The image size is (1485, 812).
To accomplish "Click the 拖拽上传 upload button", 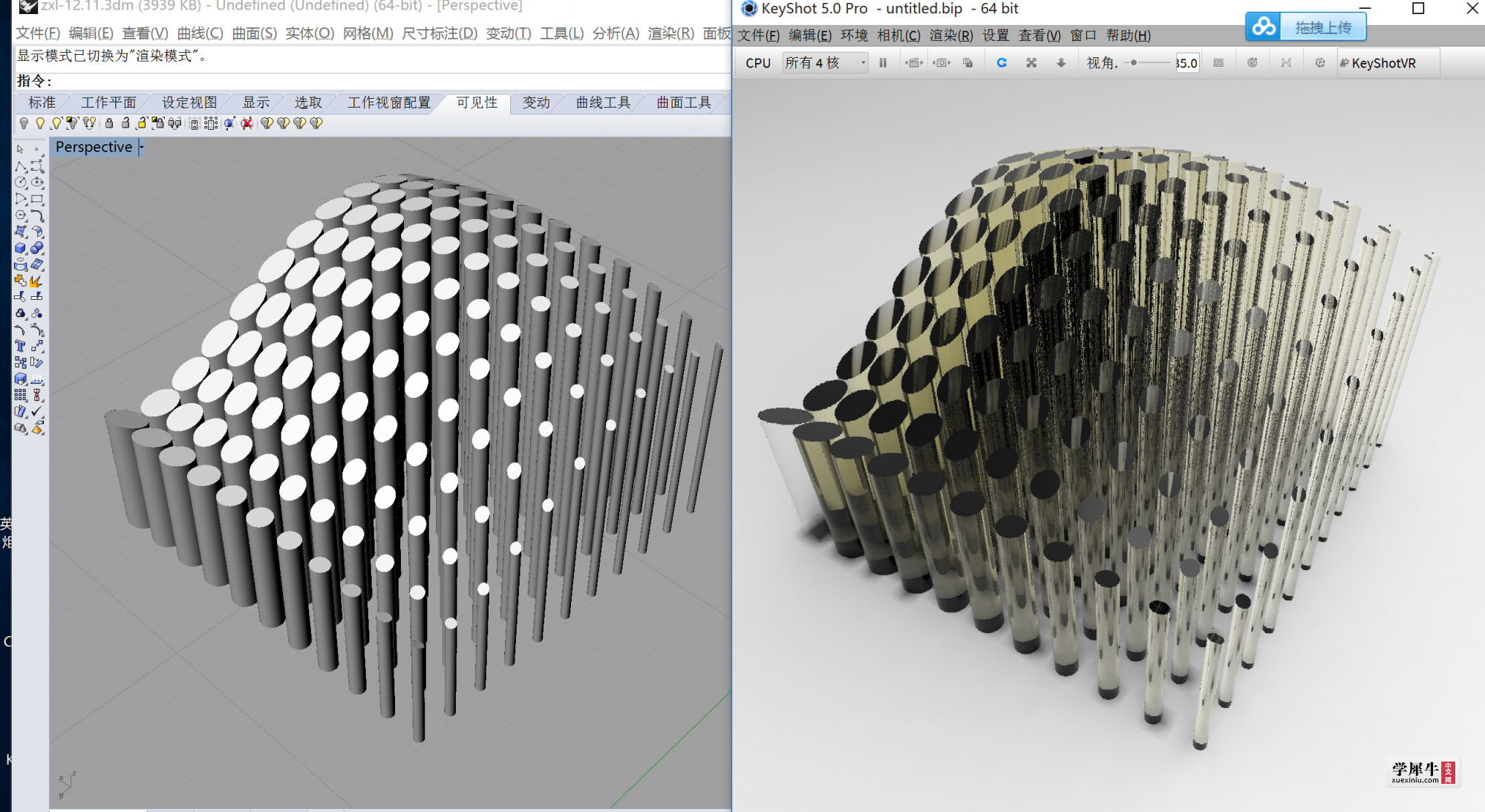I will [1323, 27].
